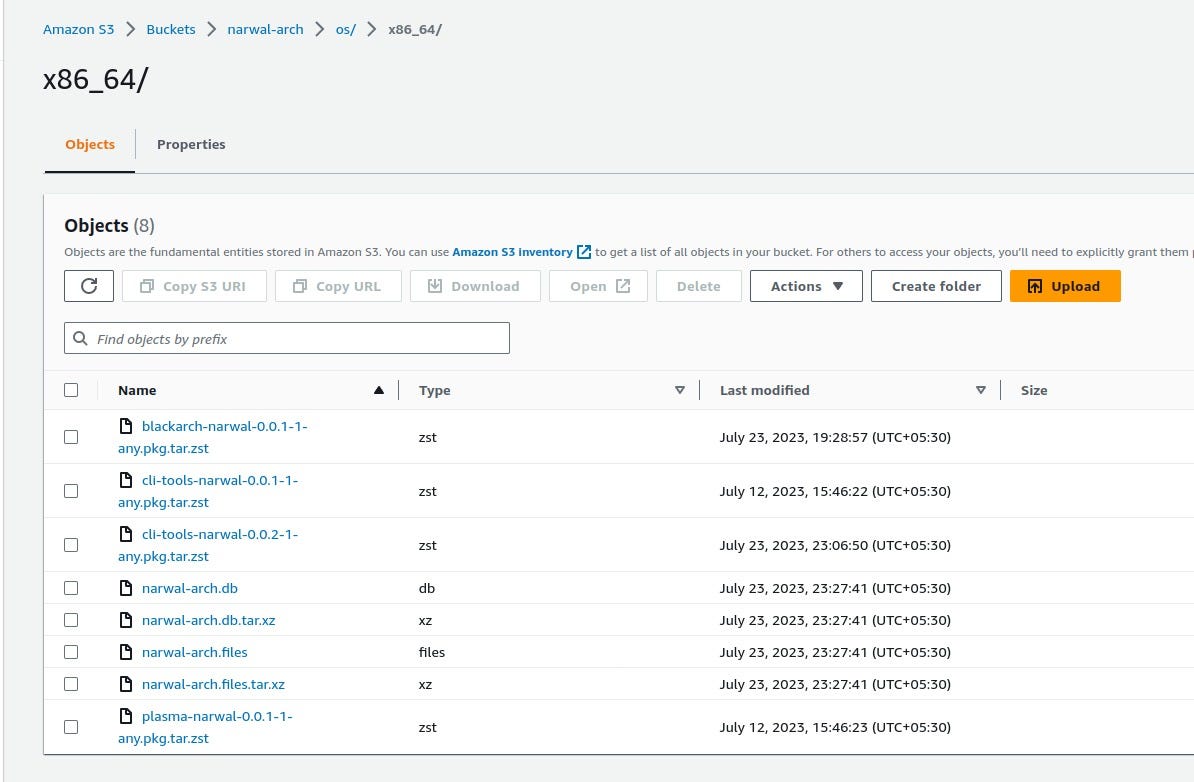
Task: Open the Actions dropdown menu
Action: click(806, 286)
